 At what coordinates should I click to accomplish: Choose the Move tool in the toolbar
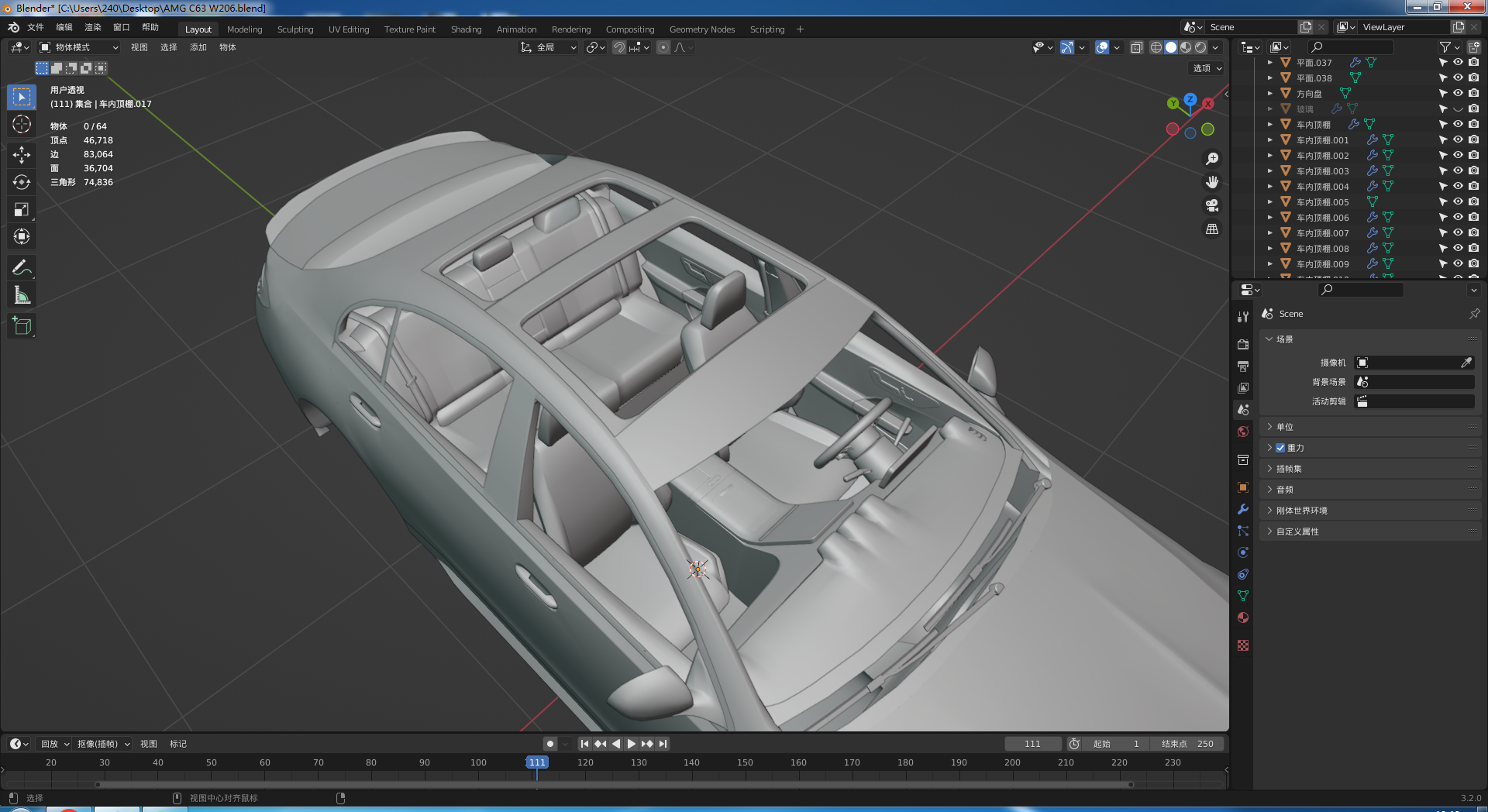22,155
